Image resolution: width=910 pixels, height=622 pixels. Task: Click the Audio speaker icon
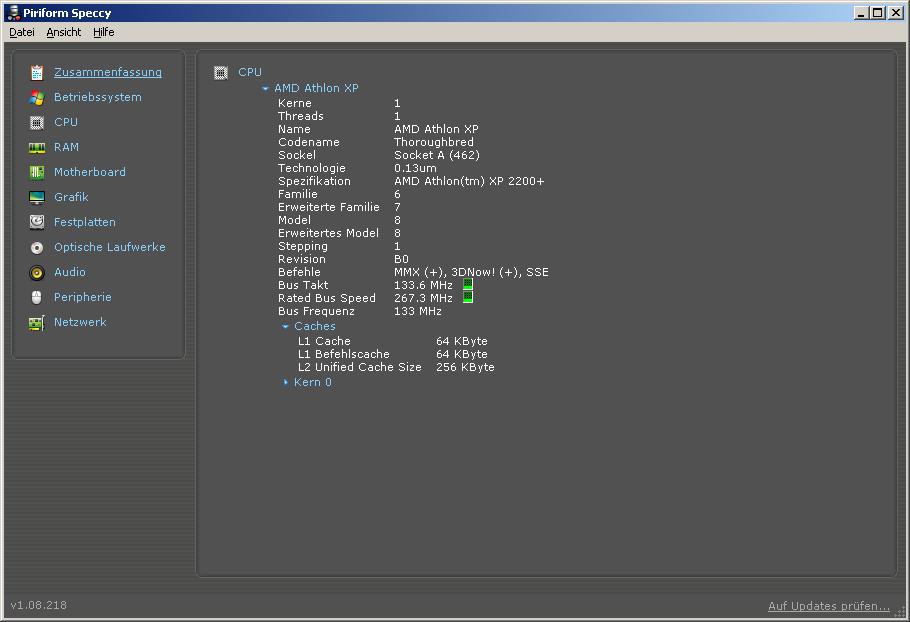point(37,273)
